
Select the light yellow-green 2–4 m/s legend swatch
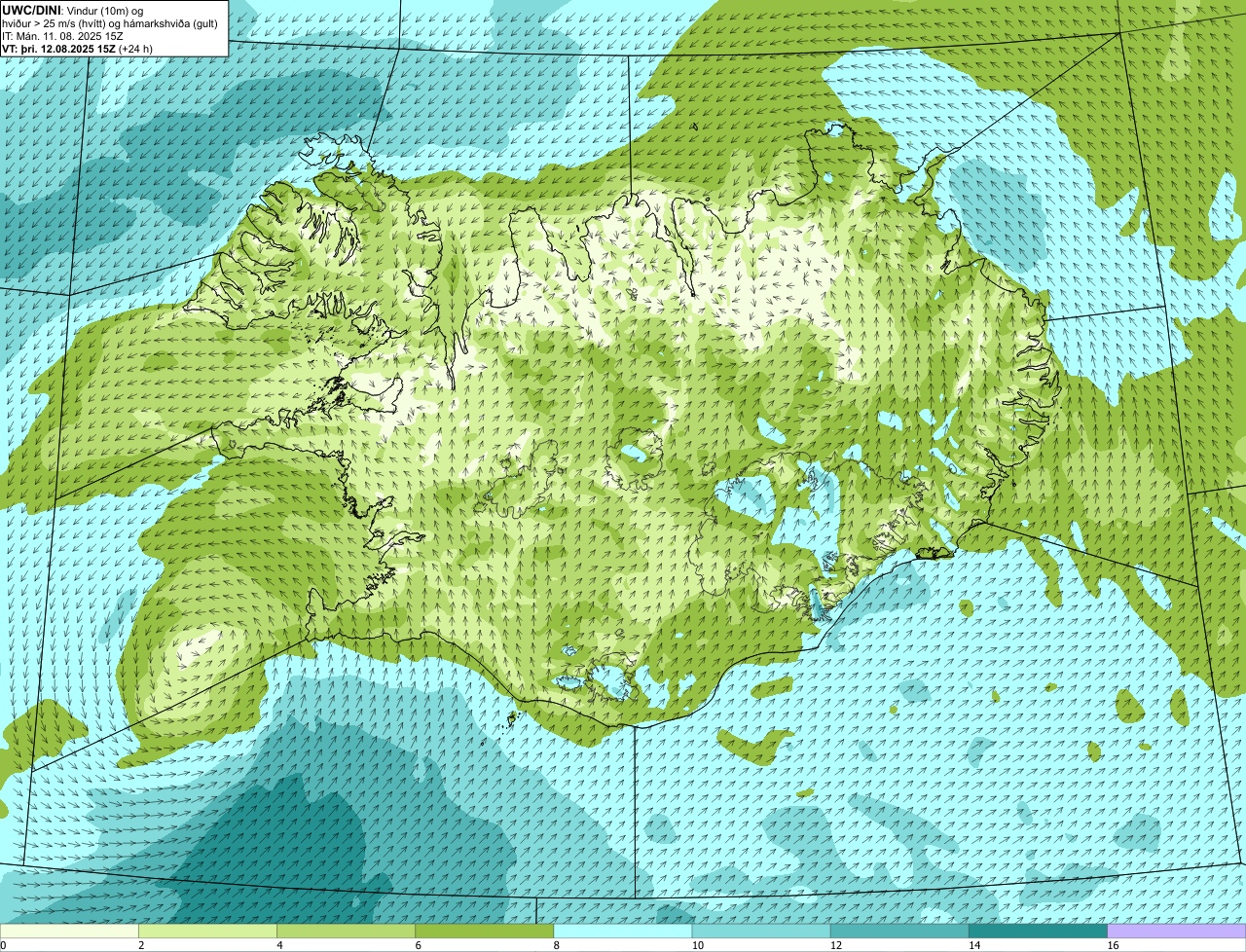[207, 932]
